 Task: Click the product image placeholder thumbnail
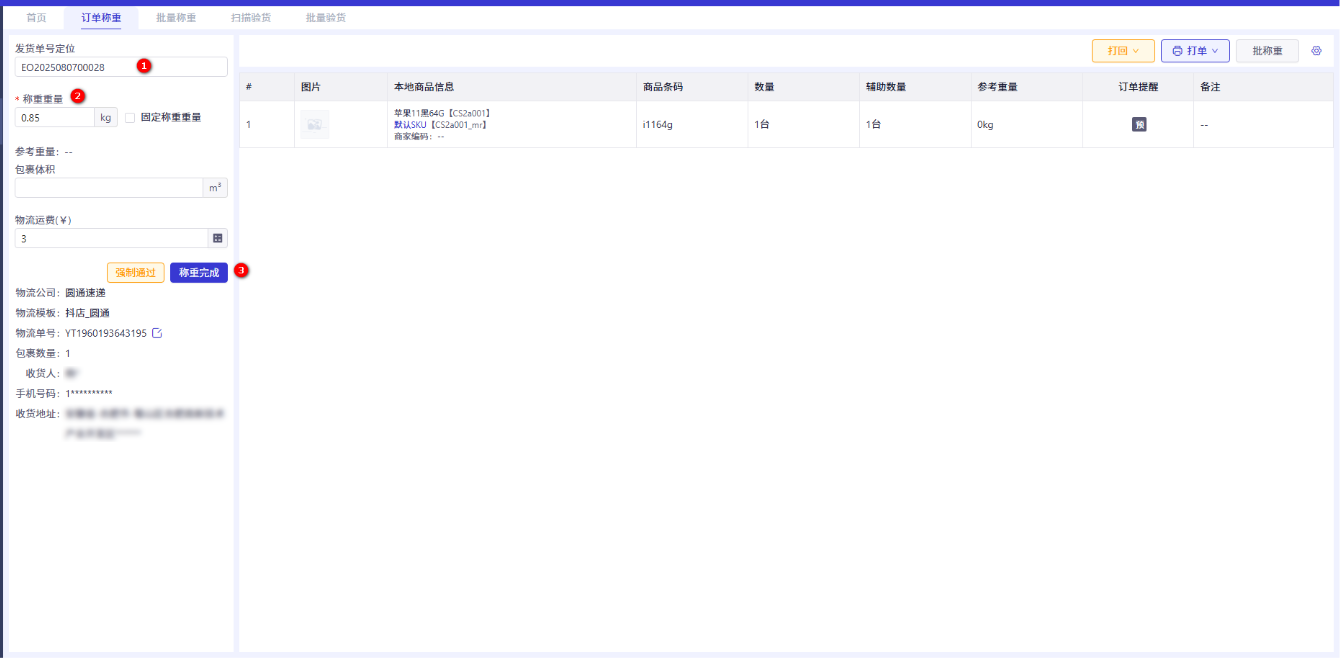tap(315, 125)
